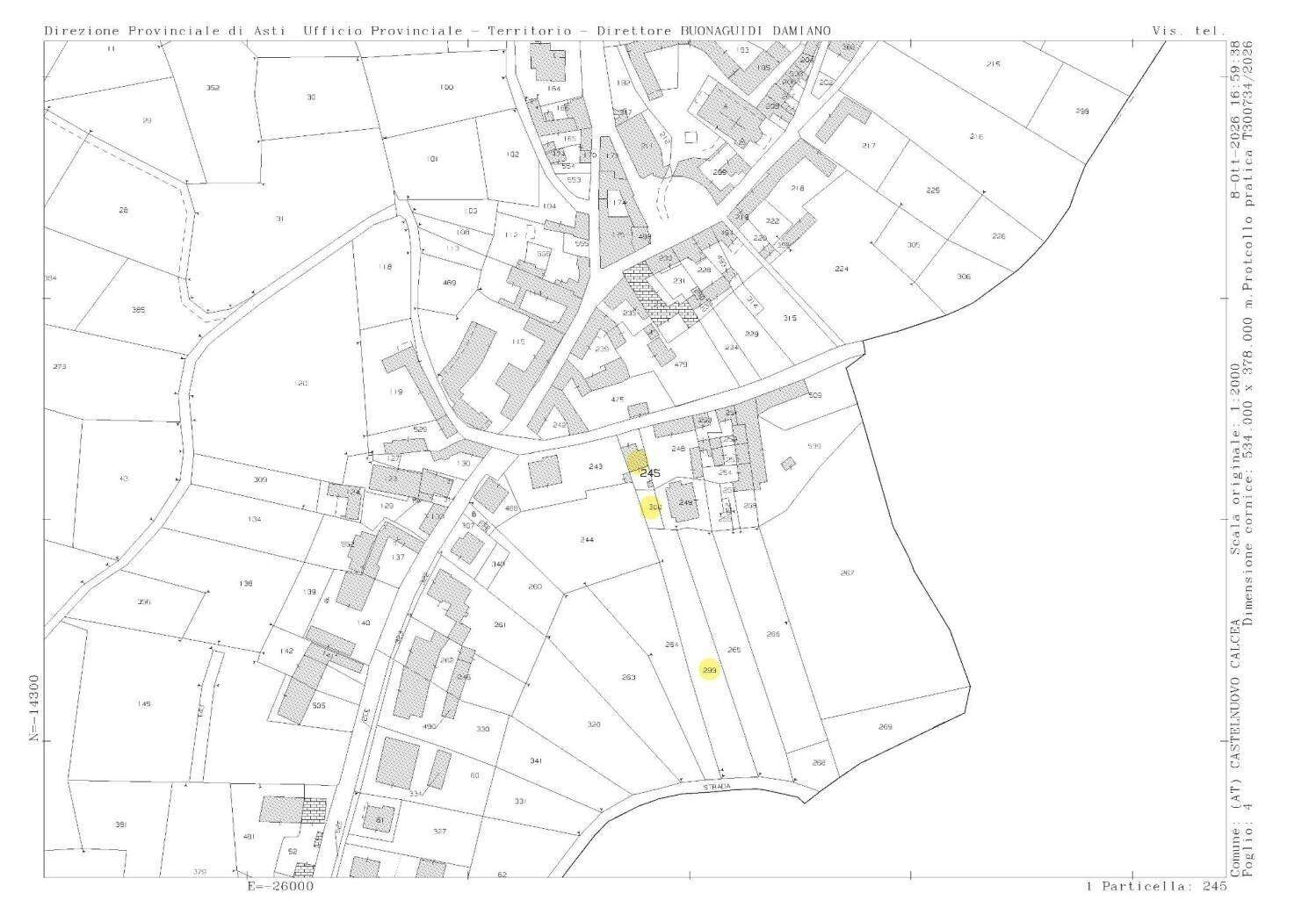Viewport: 1316px width, 922px height.
Task: Click the E=-26000 coordinate label
Action: (x=280, y=886)
